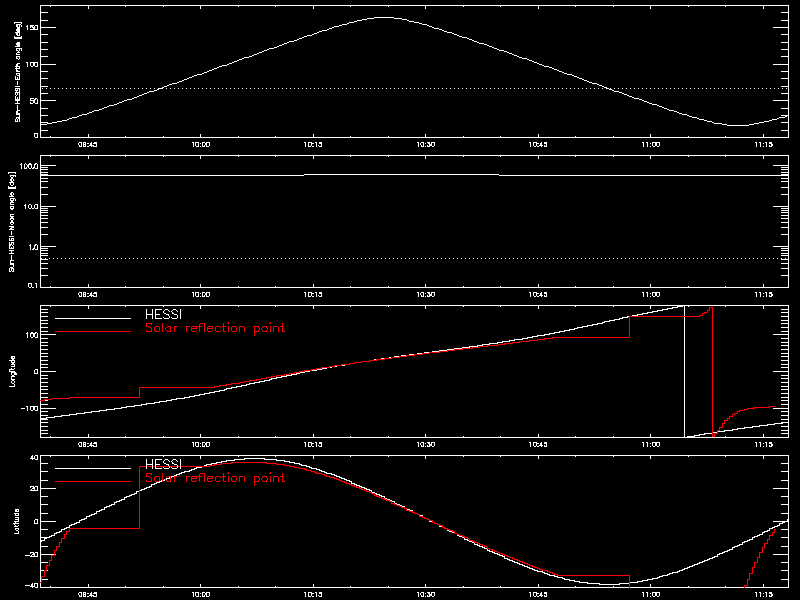Click the Latitude axis title
The height and width of the screenshot is (600, 800).
tap(16, 521)
